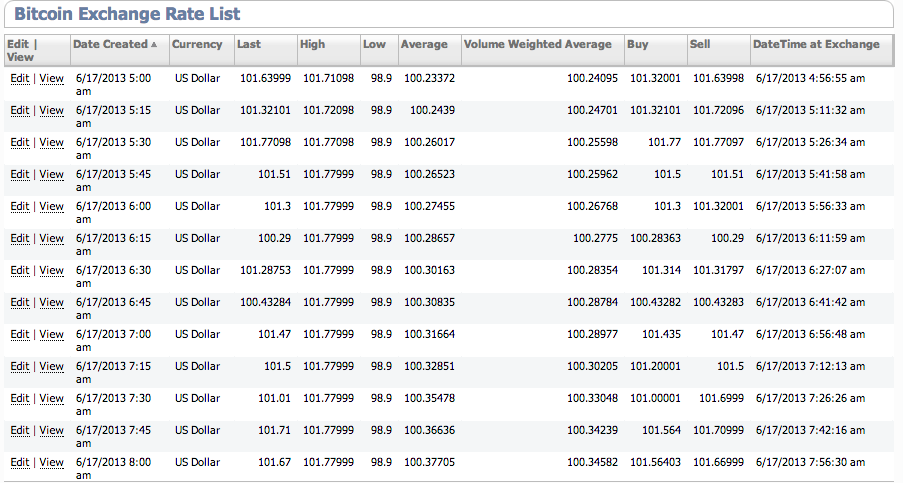View the 6/17/2013 5:30 am row

point(51,143)
